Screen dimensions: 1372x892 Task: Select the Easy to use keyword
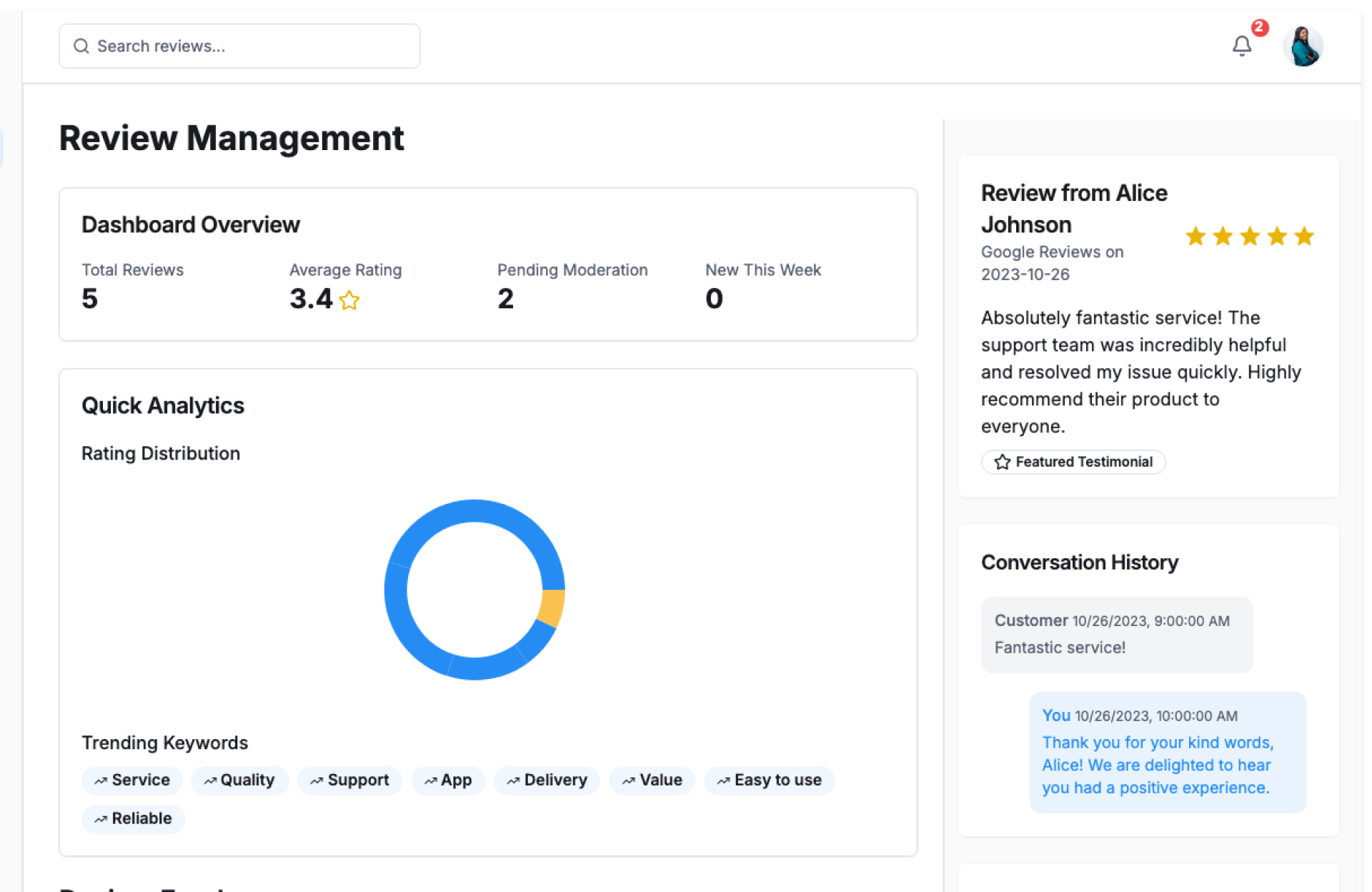tap(769, 780)
